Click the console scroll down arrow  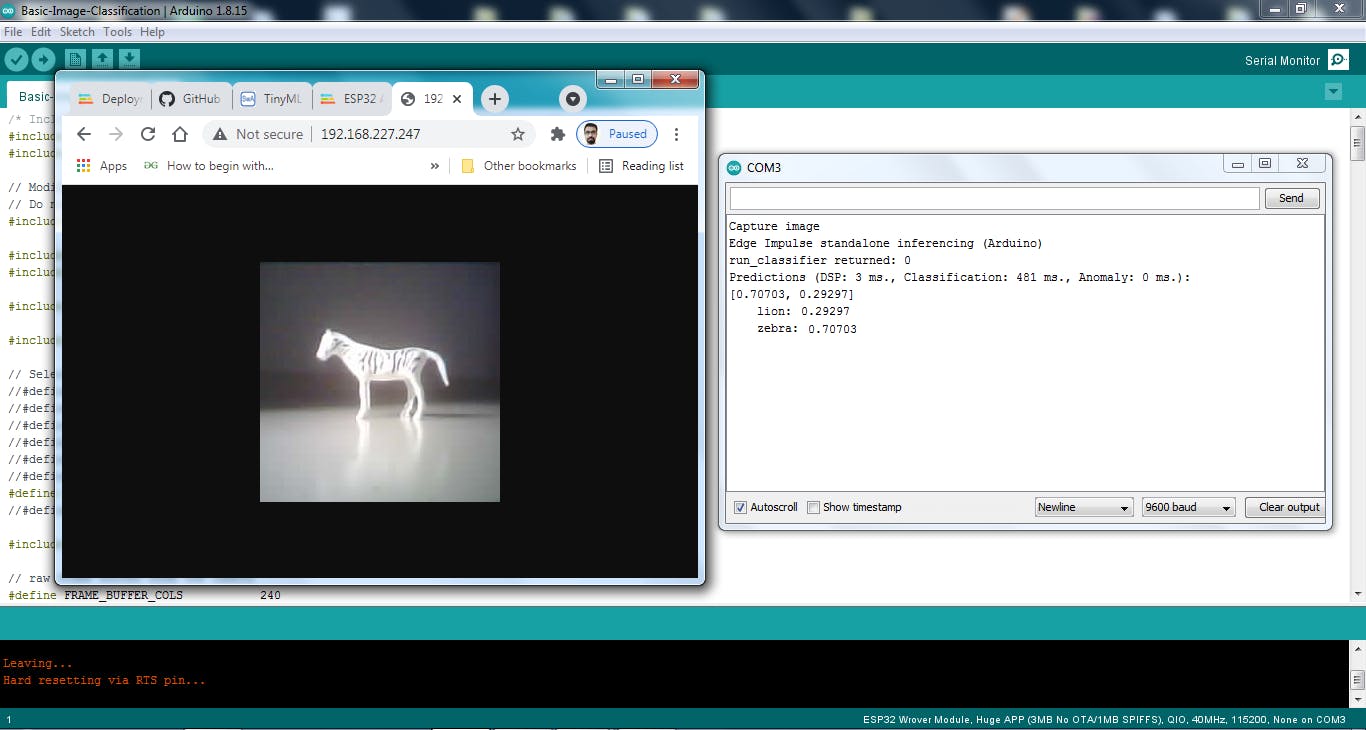[x=1357, y=700]
